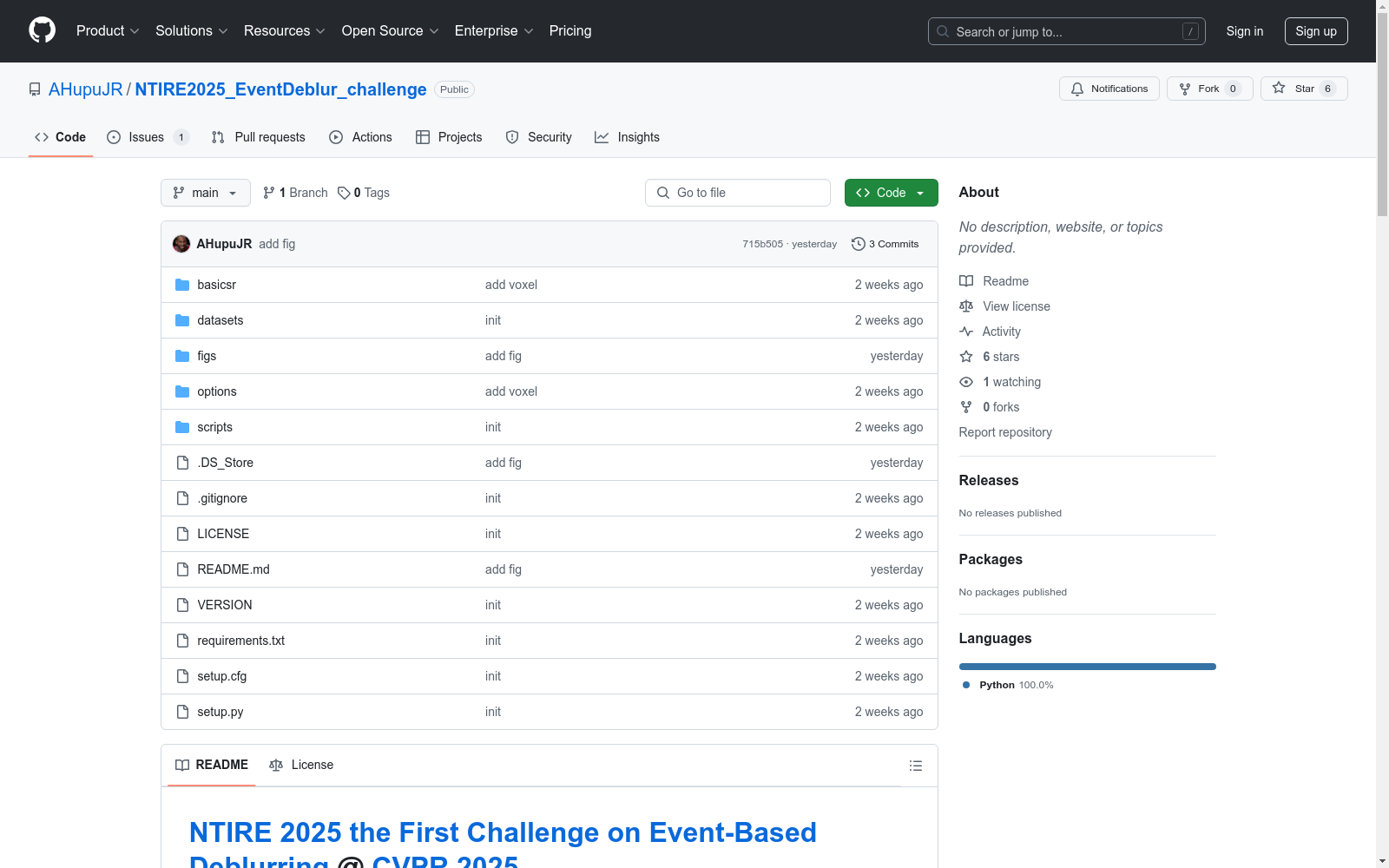The width and height of the screenshot is (1389, 868).
Task: Switch to the Issues tab
Action: 148,137
